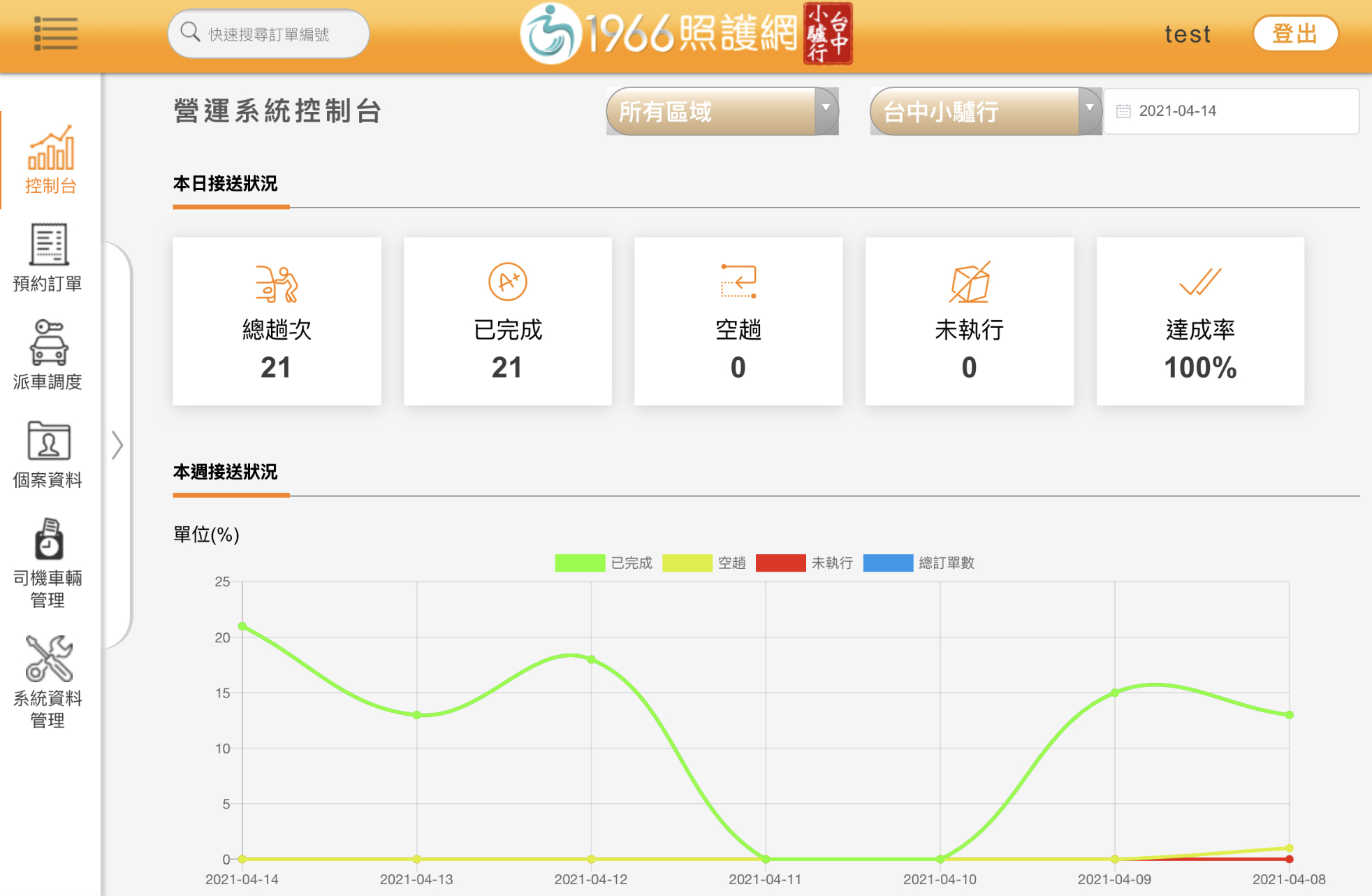Toggle 總訂單數 blue legend swatch
Screen dimensions: 1372x896
(x=888, y=563)
